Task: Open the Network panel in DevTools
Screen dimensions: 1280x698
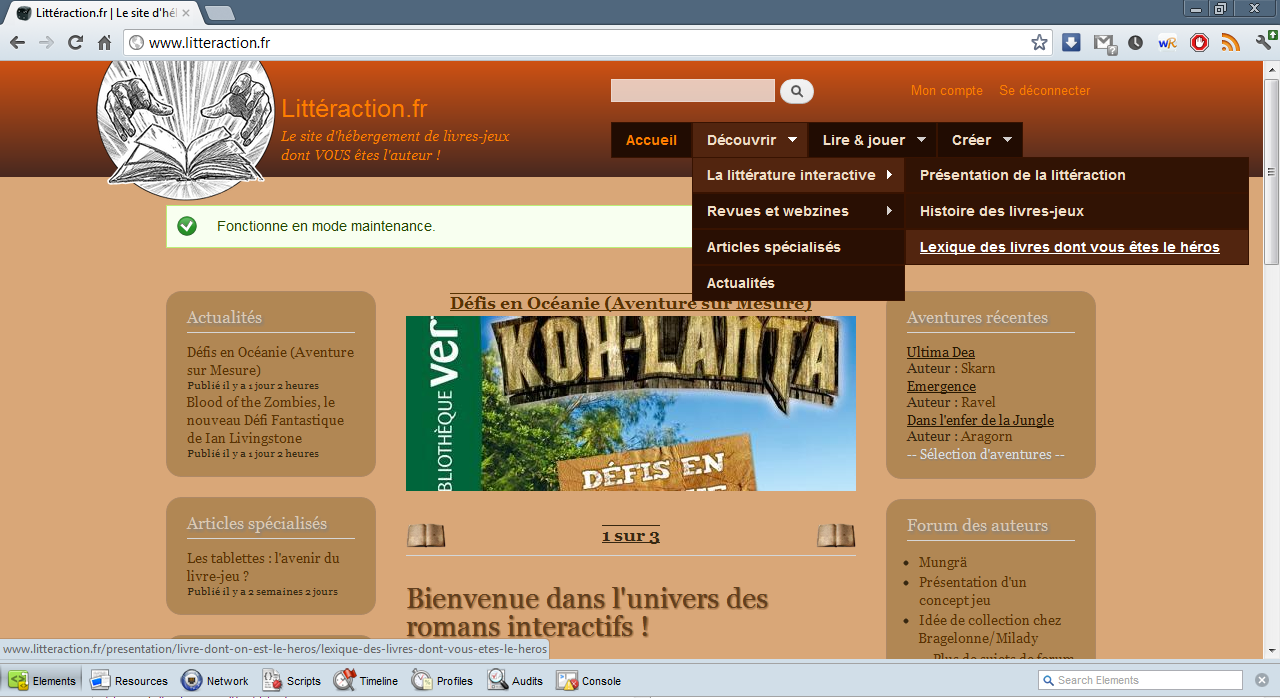Action: [x=215, y=681]
